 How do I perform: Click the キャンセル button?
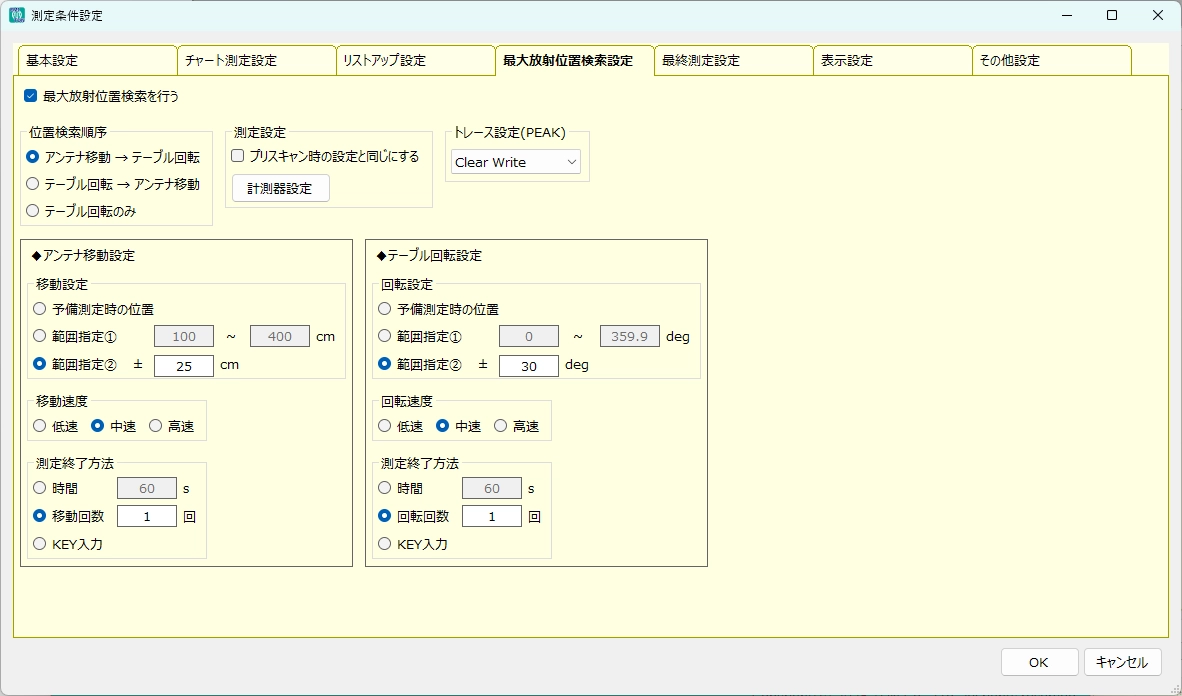(x=1122, y=662)
